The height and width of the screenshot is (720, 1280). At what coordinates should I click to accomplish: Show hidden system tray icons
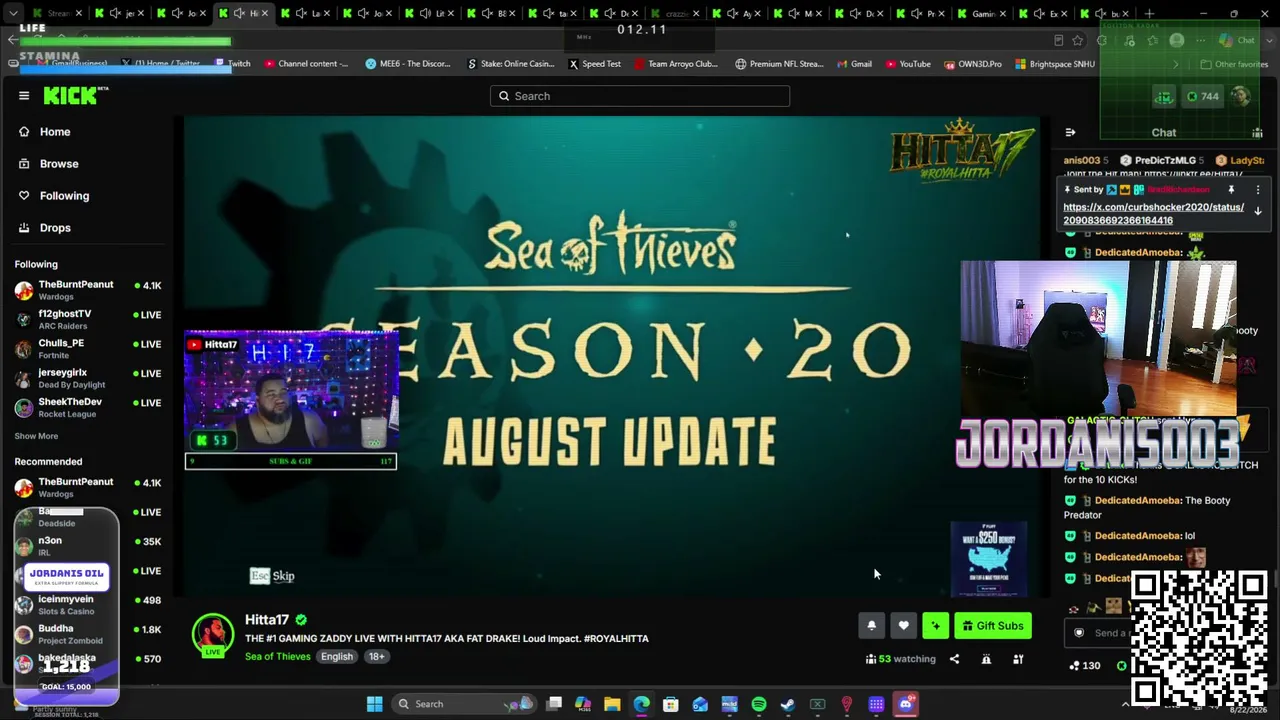click(x=1125, y=704)
